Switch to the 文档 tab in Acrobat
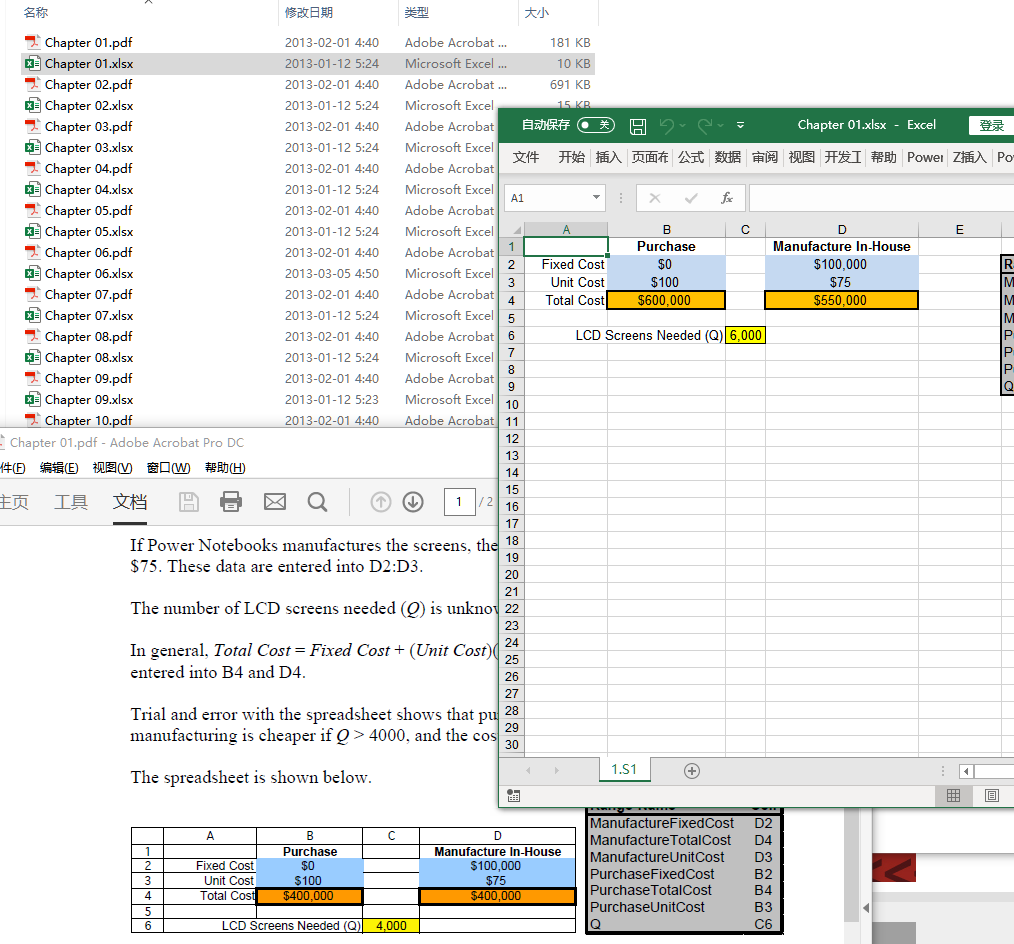The height and width of the screenshot is (944, 1014). pyautogui.click(x=130, y=502)
